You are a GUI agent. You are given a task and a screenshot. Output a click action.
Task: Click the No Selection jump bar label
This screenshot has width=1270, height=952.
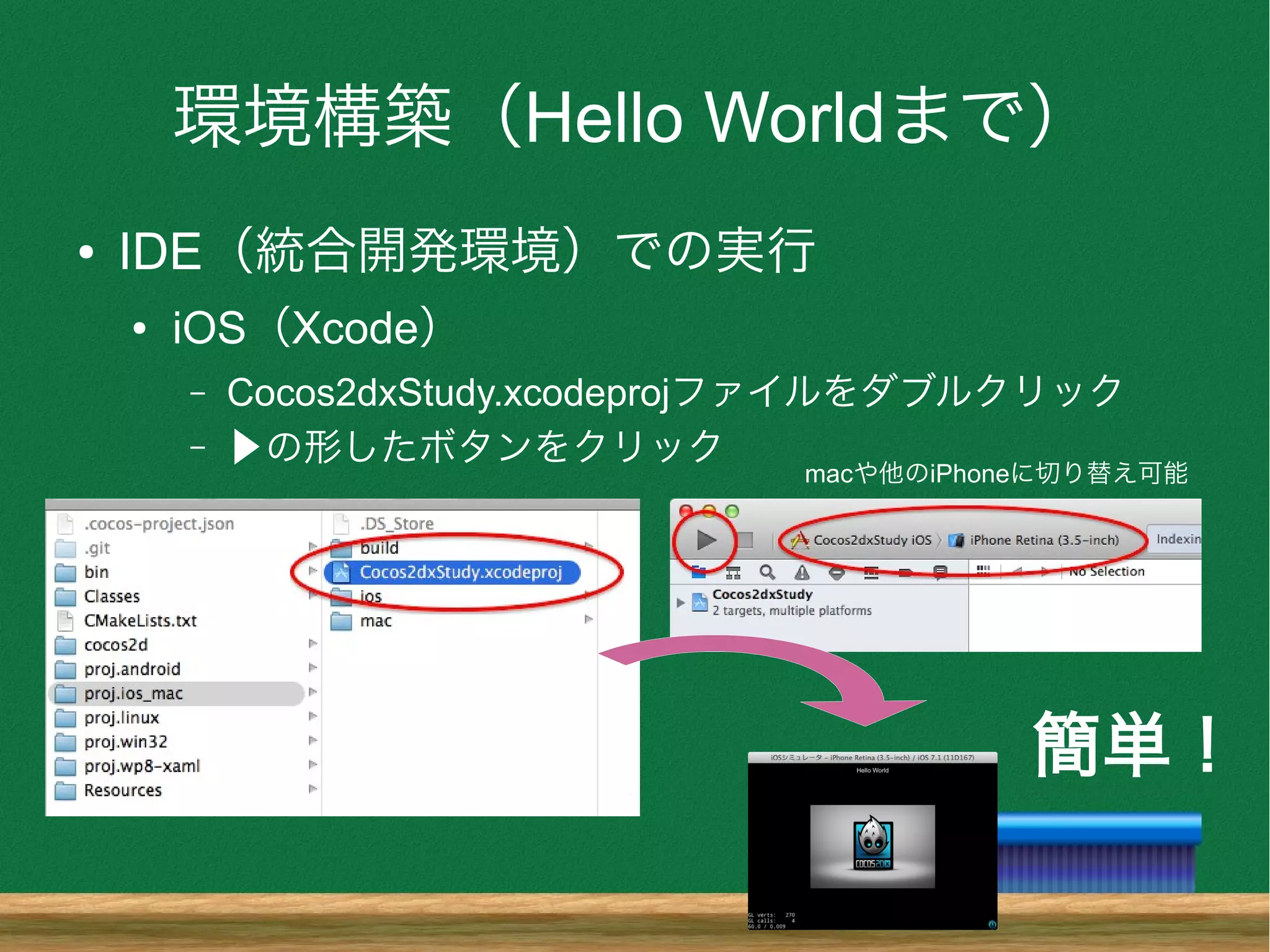(x=1106, y=571)
